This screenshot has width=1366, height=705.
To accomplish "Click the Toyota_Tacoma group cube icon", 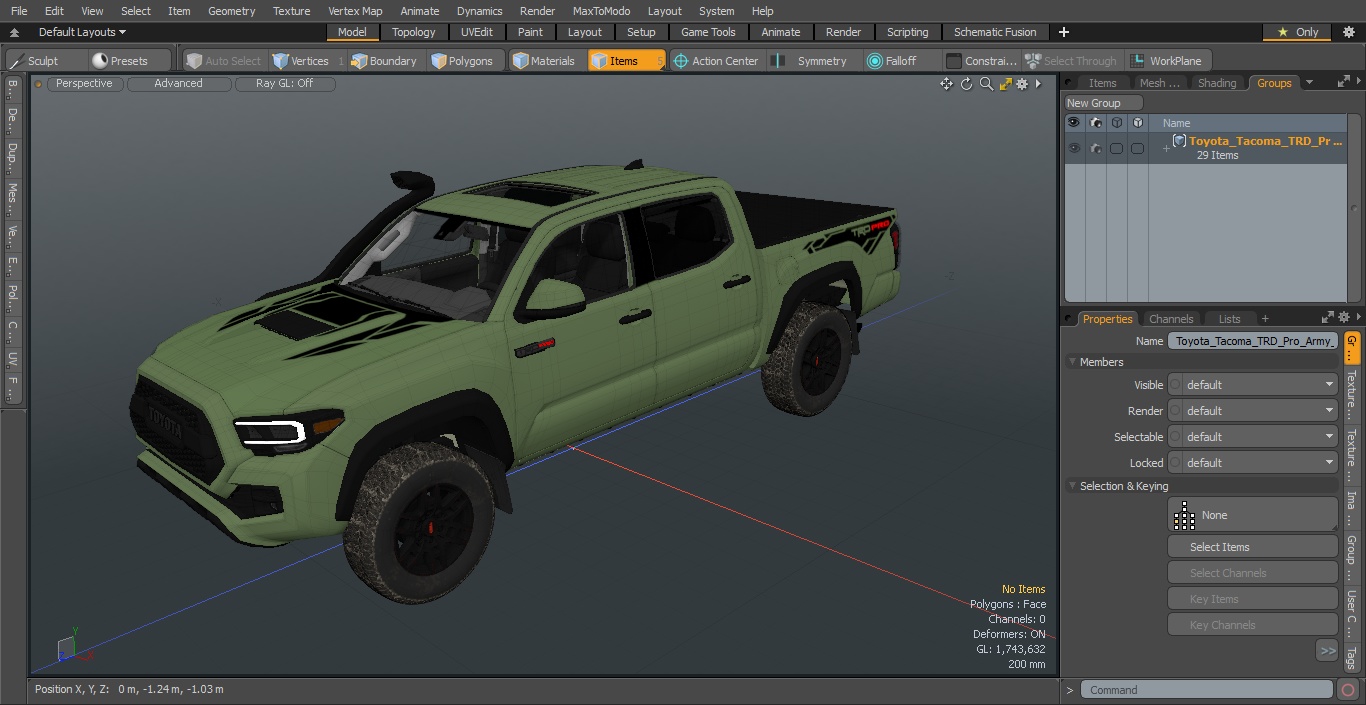I will tap(1180, 141).
